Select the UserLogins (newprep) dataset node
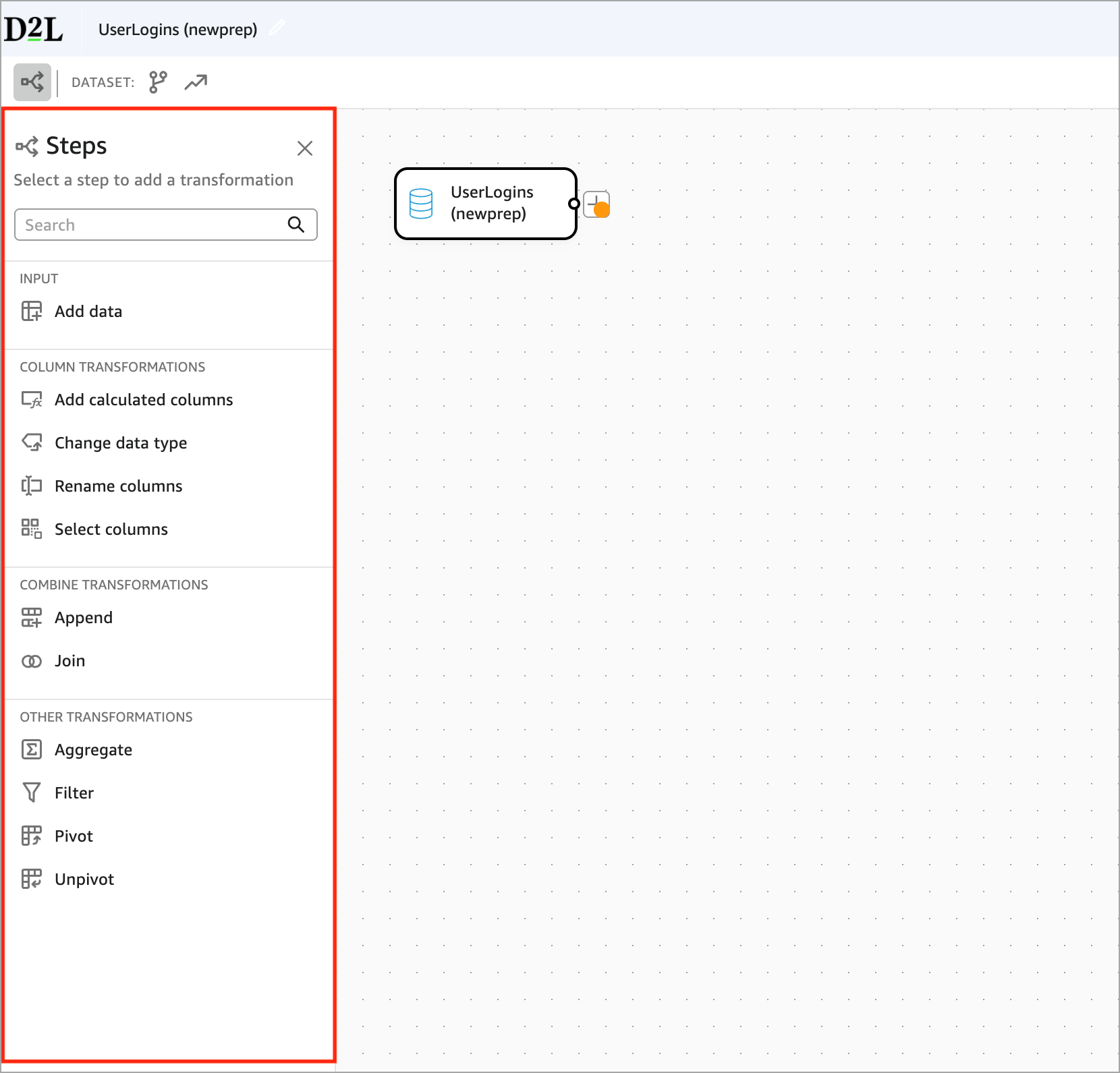 pos(485,203)
